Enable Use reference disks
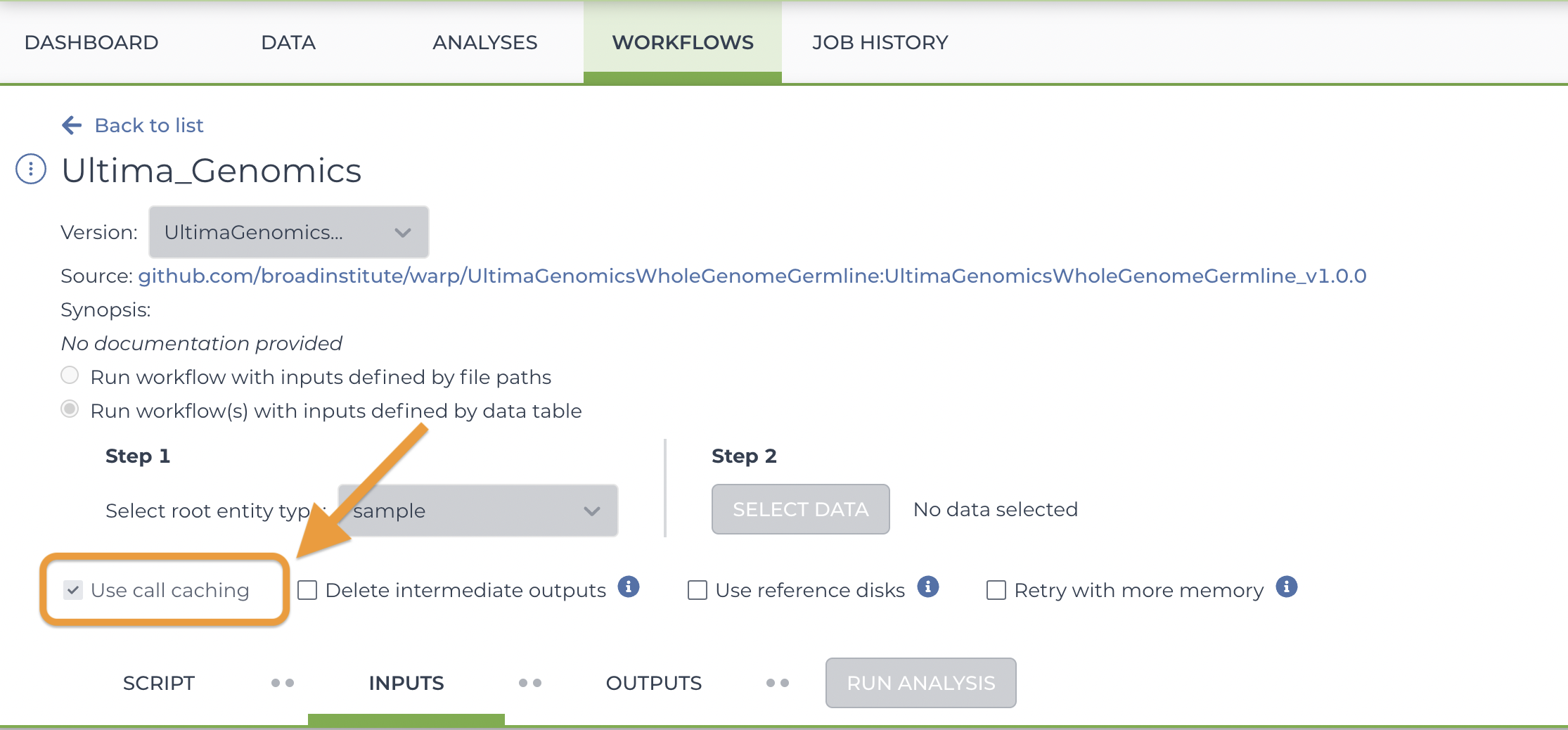Viewport: 1568px width, 730px height. point(698,590)
